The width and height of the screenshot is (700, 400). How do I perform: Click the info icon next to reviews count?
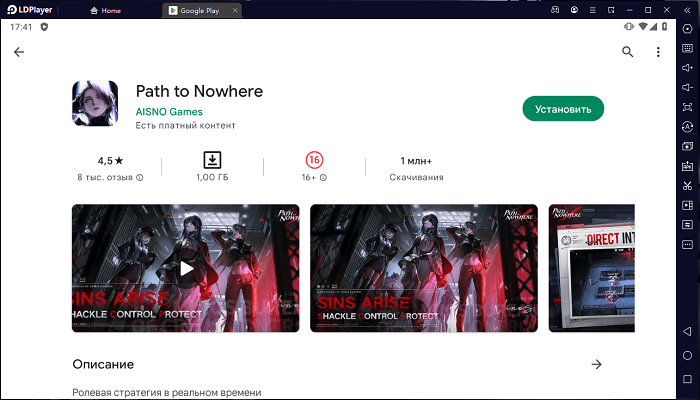[x=140, y=178]
